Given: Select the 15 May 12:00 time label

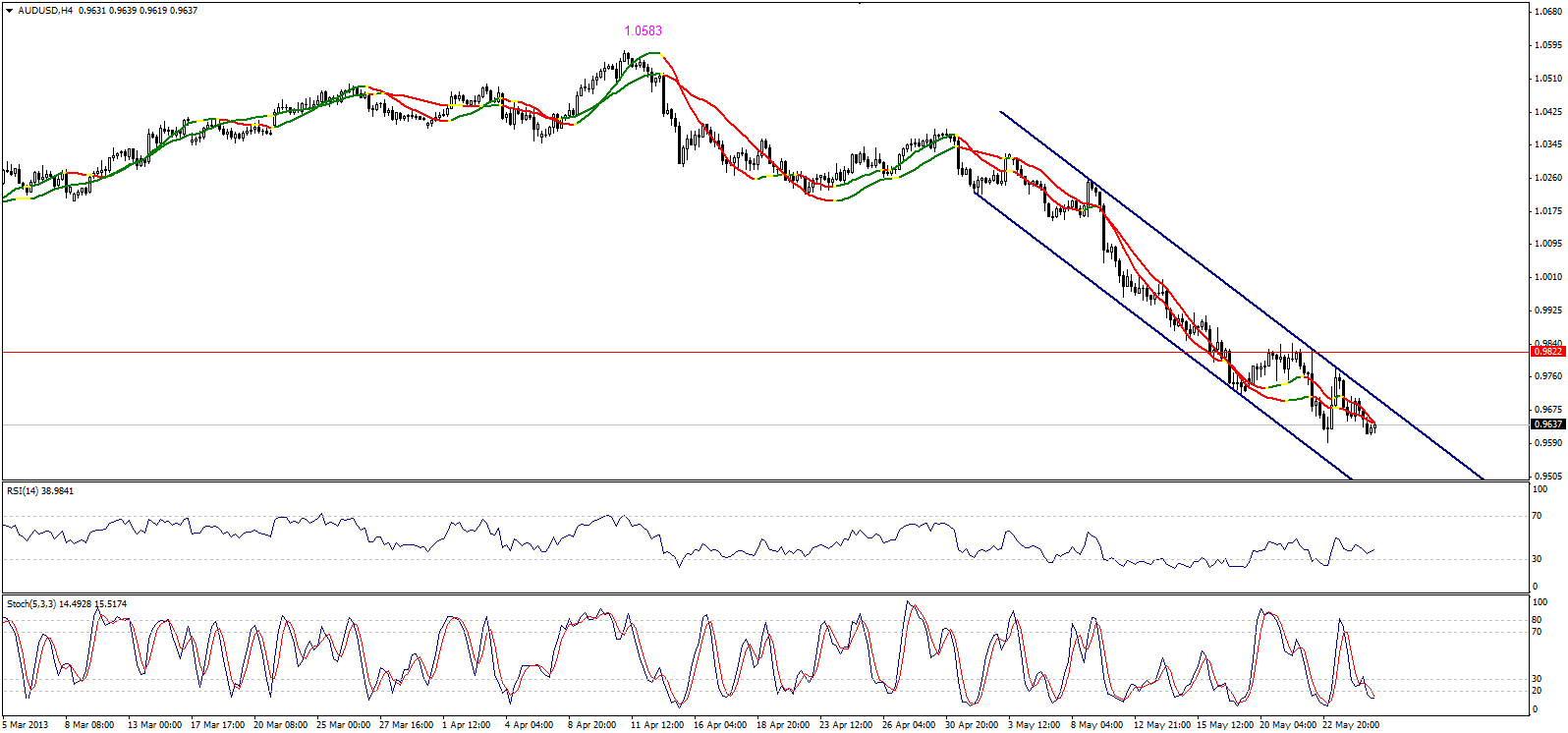Looking at the screenshot, I should [x=1225, y=725].
